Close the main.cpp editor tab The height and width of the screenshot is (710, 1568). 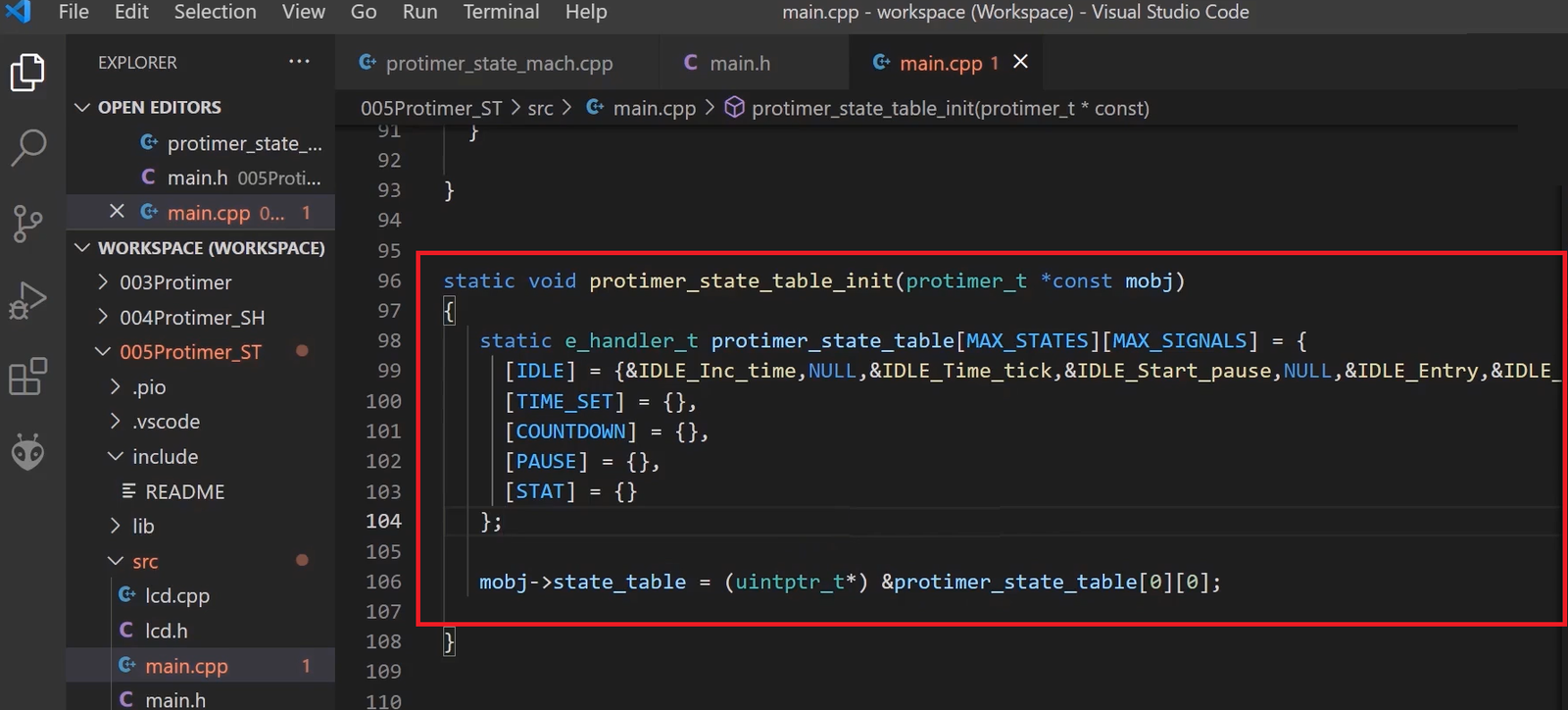(1020, 62)
